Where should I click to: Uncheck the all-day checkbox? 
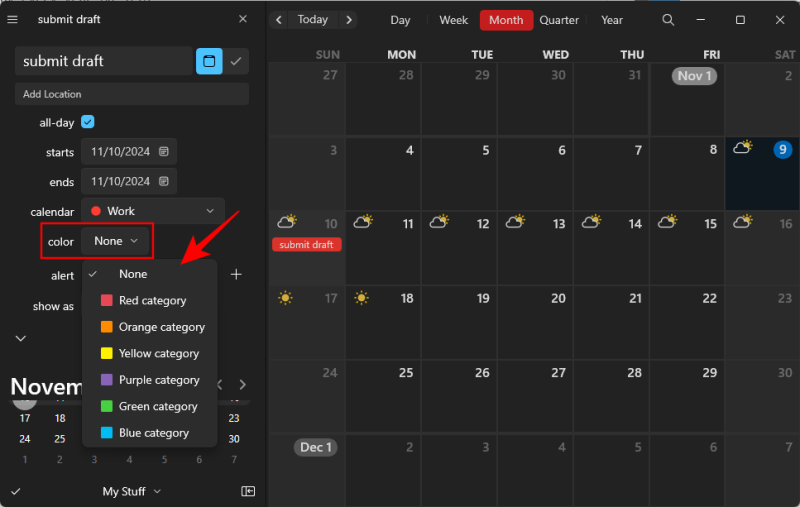(88, 122)
